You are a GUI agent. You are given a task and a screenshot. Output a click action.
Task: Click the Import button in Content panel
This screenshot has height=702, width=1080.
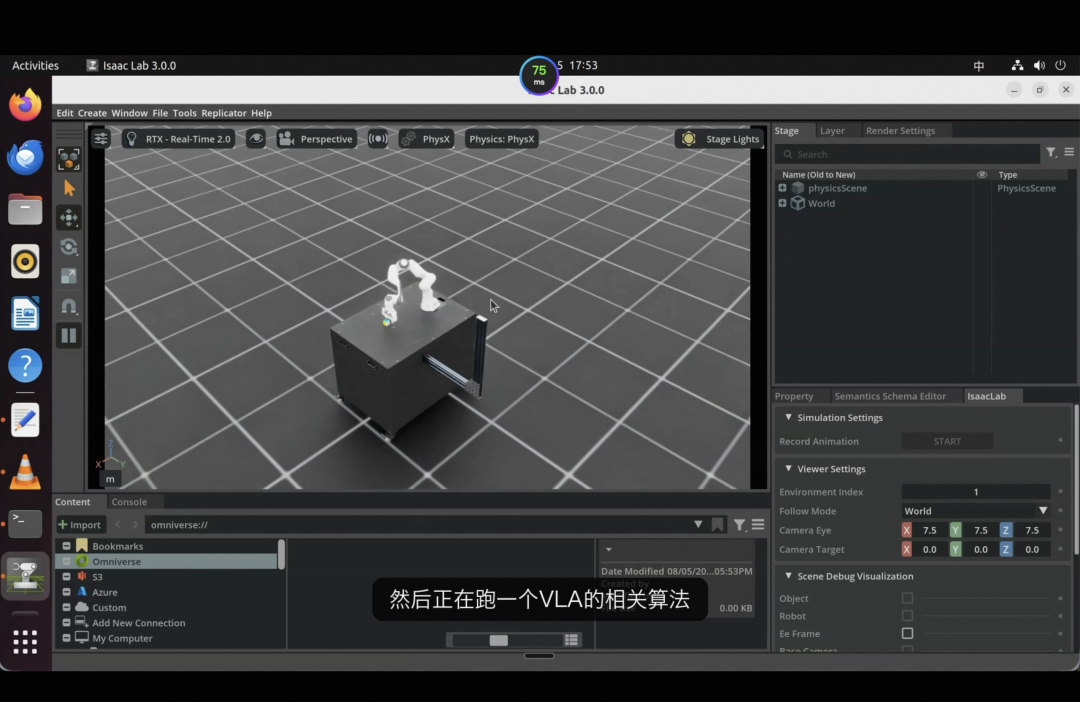[80, 525]
